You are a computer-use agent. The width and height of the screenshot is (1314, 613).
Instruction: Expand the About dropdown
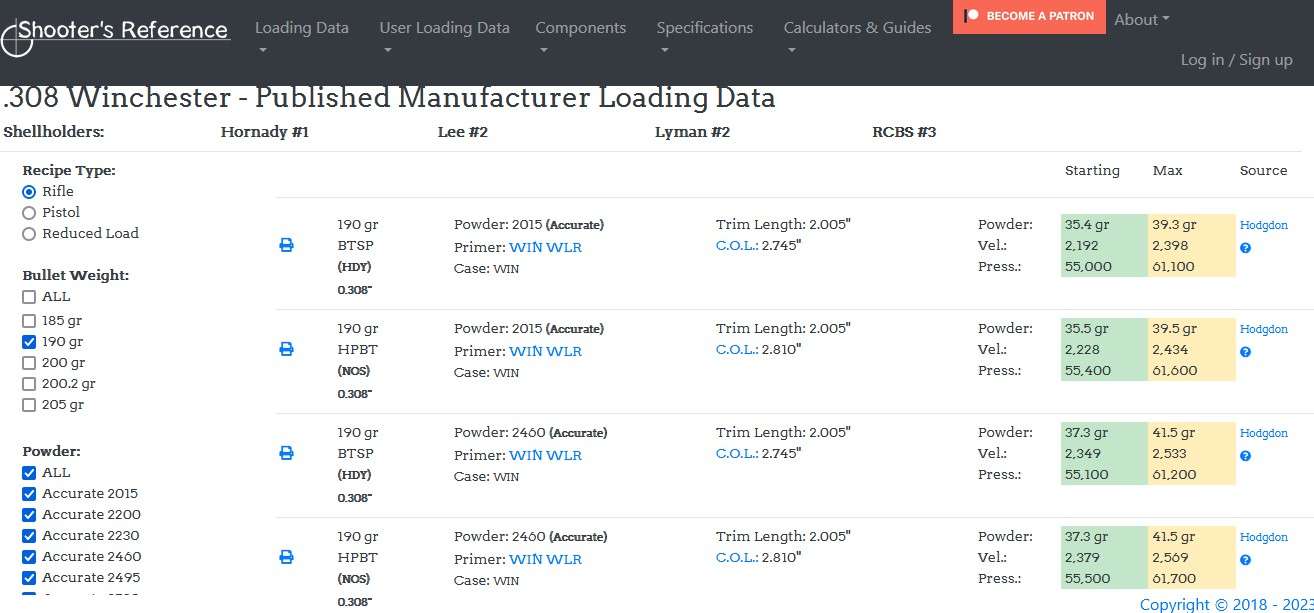pyautogui.click(x=1142, y=19)
